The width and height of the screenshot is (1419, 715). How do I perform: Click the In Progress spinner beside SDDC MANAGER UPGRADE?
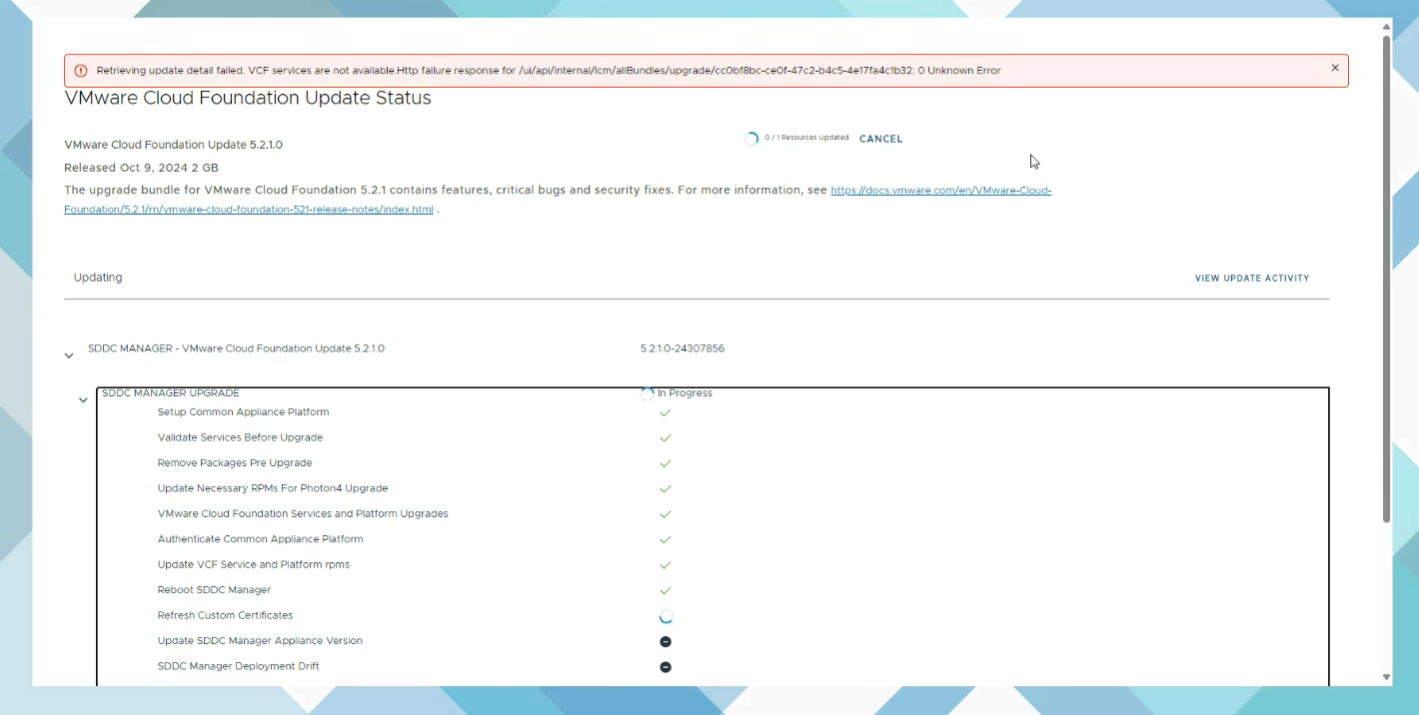click(647, 393)
